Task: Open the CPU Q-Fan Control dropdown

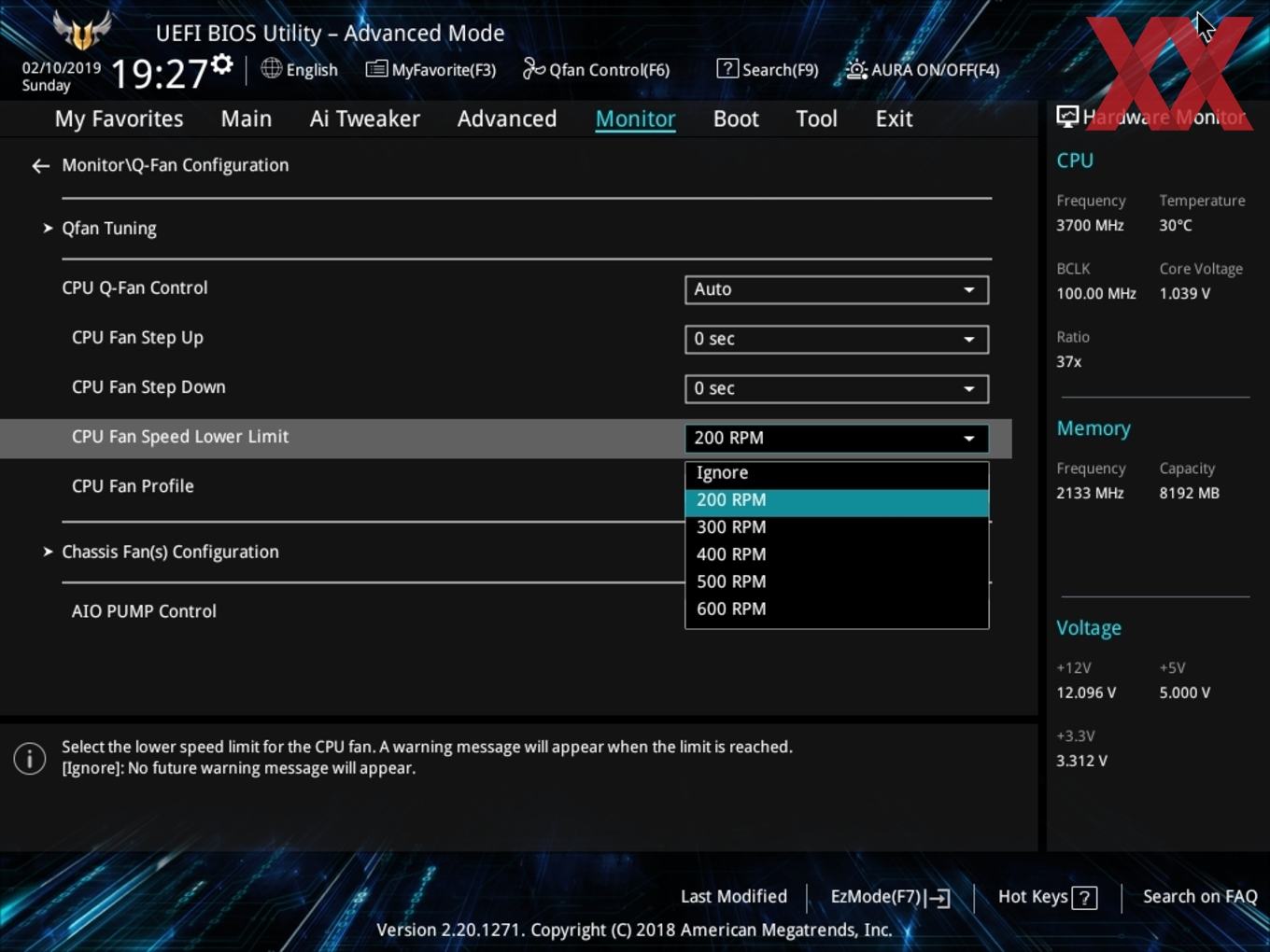Action: point(837,289)
